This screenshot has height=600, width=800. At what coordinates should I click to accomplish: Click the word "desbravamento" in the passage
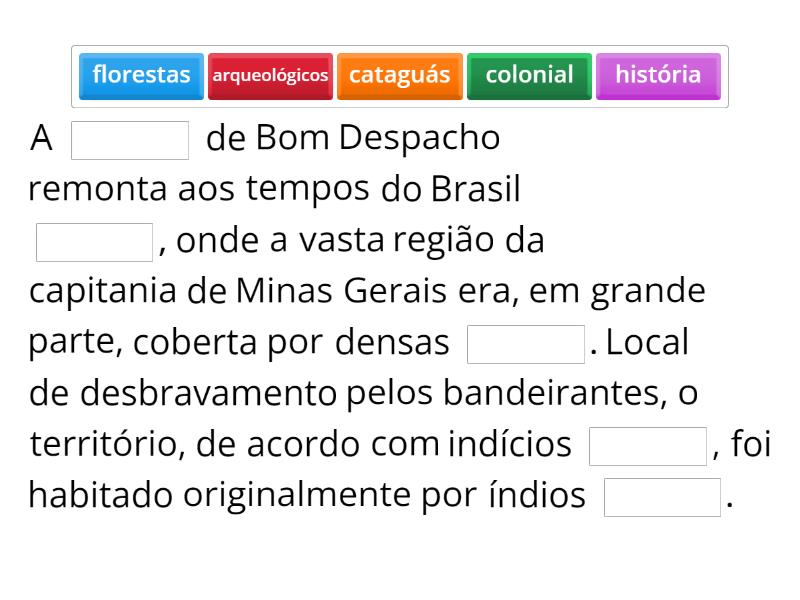coord(209,393)
